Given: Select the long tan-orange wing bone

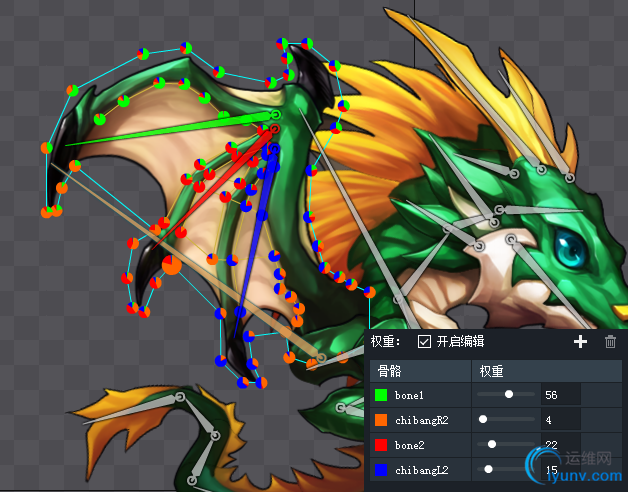Looking at the screenshot, I should 188,260.
